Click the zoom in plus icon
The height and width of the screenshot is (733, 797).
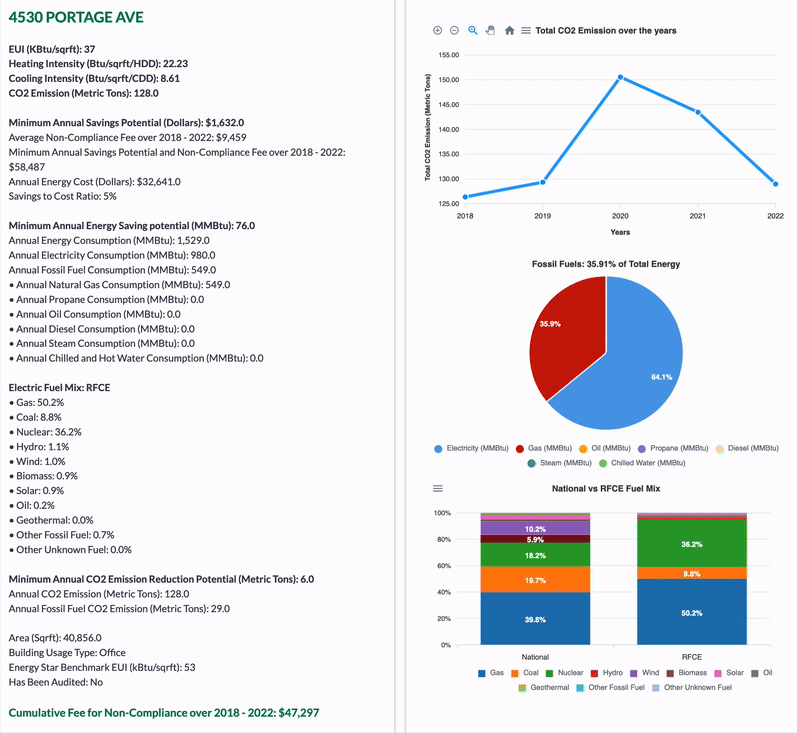tap(437, 31)
